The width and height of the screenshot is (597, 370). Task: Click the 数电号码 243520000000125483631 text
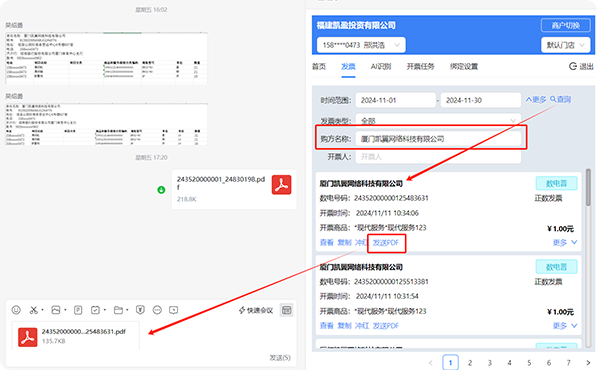[x=374, y=198]
